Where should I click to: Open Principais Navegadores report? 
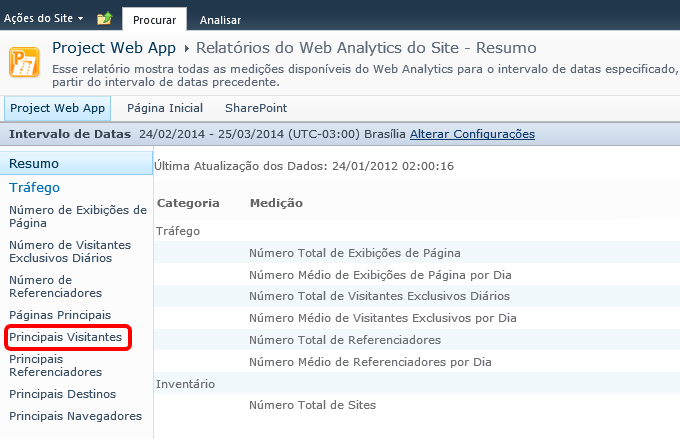[75, 416]
